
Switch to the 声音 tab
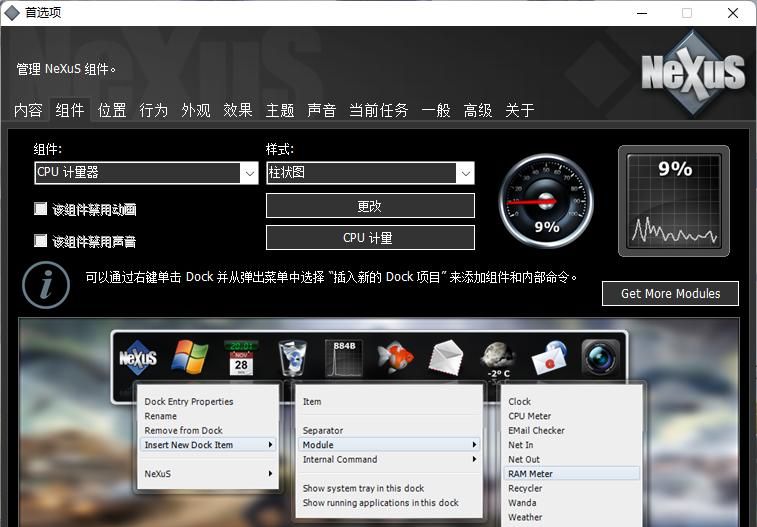click(322, 110)
